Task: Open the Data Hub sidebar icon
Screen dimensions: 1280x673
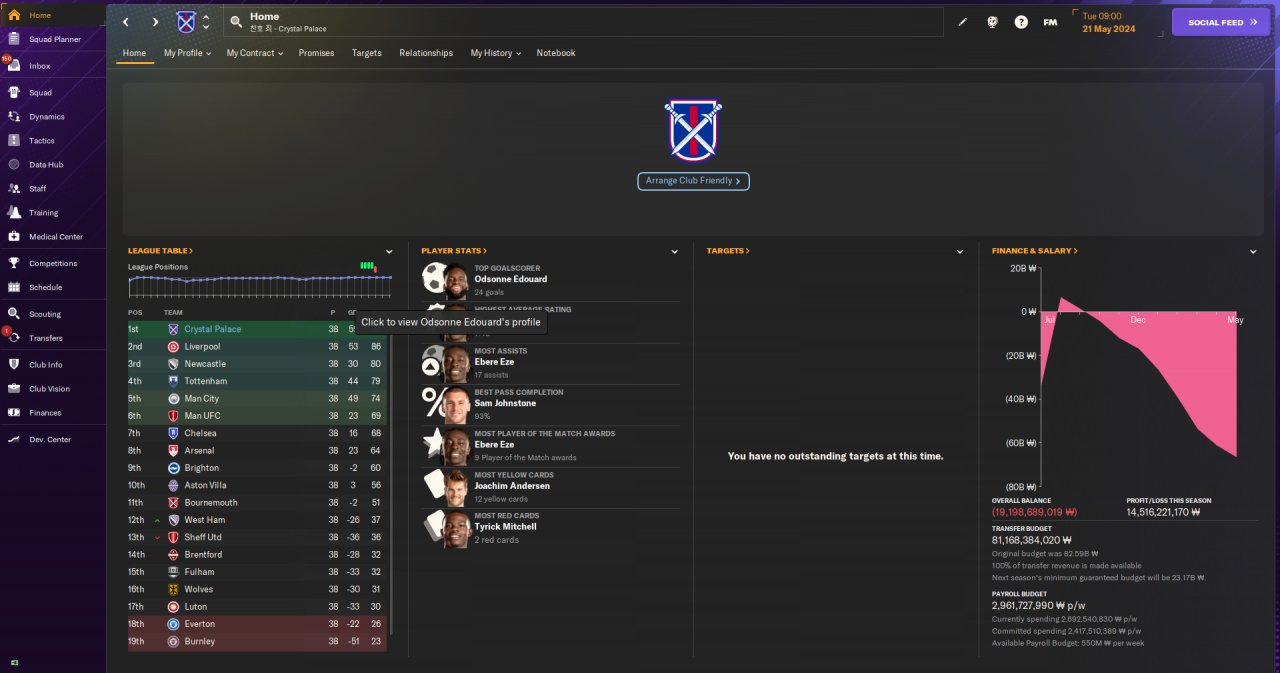Action: [14, 165]
